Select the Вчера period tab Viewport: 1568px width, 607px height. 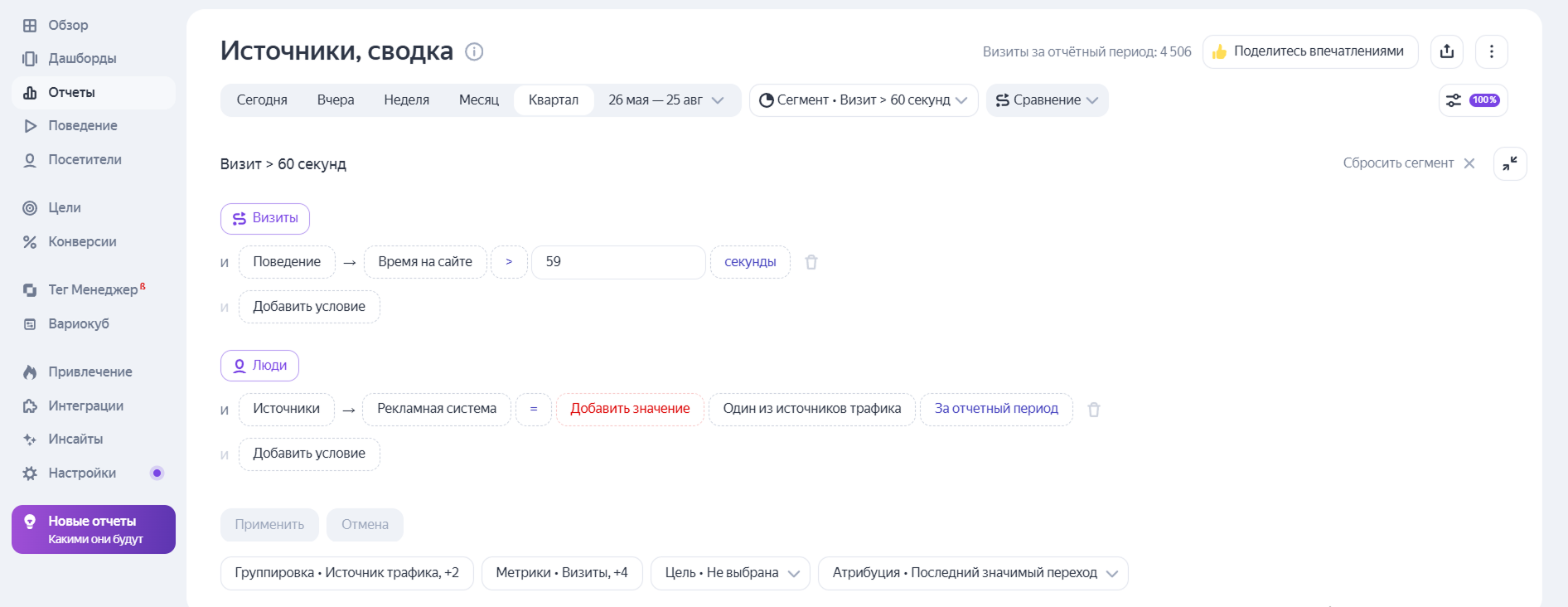click(x=336, y=100)
